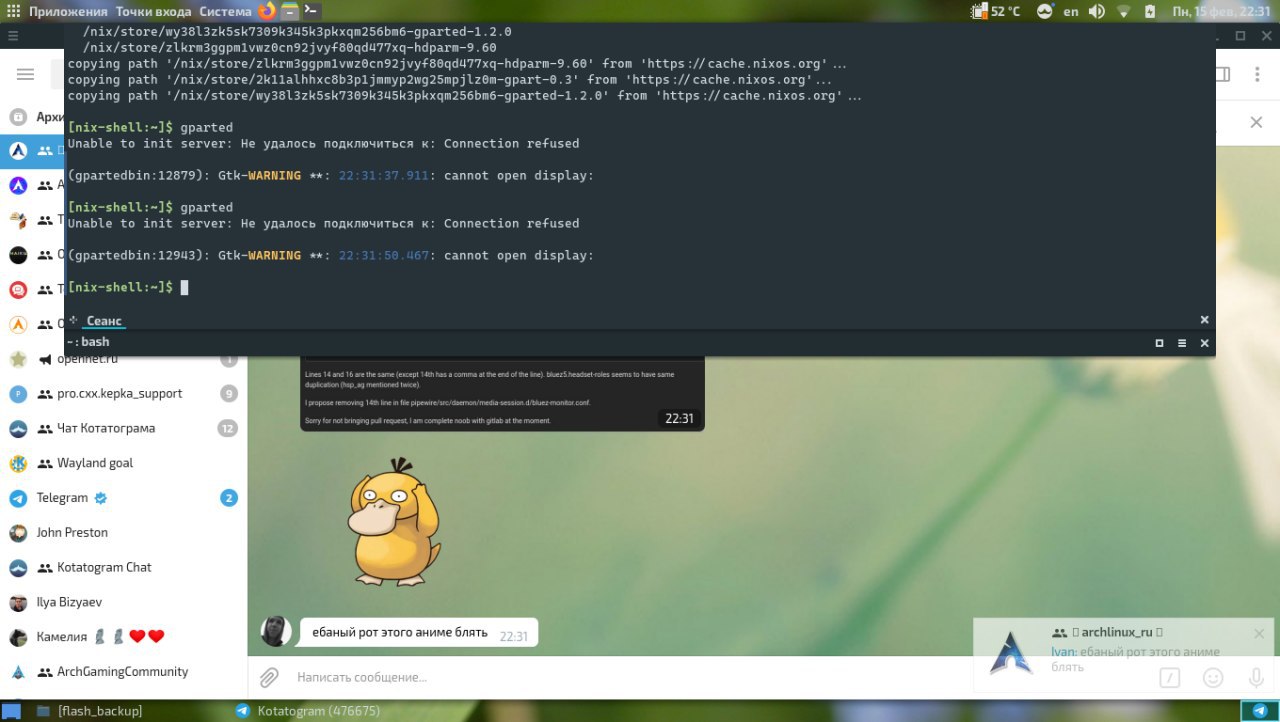Open the Ilya Bizyaev chat
This screenshot has width=1280, height=722.
click(x=124, y=602)
